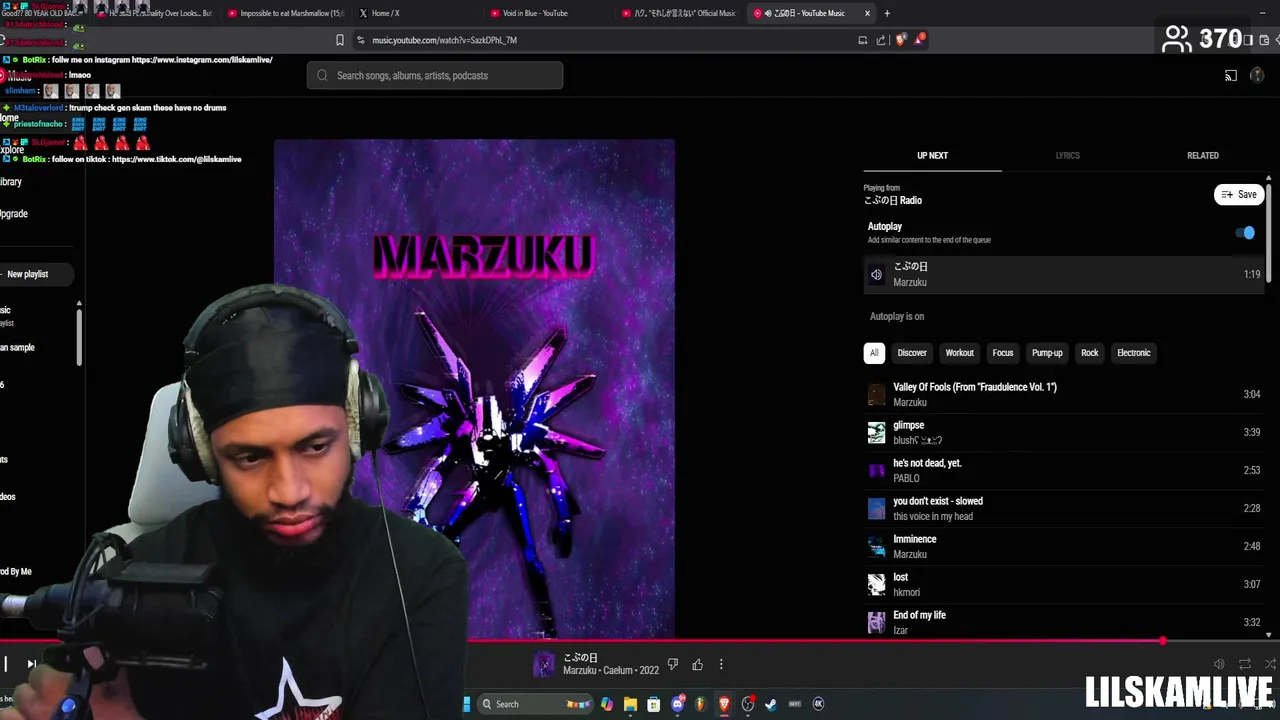Select the All filter chip

(874, 353)
